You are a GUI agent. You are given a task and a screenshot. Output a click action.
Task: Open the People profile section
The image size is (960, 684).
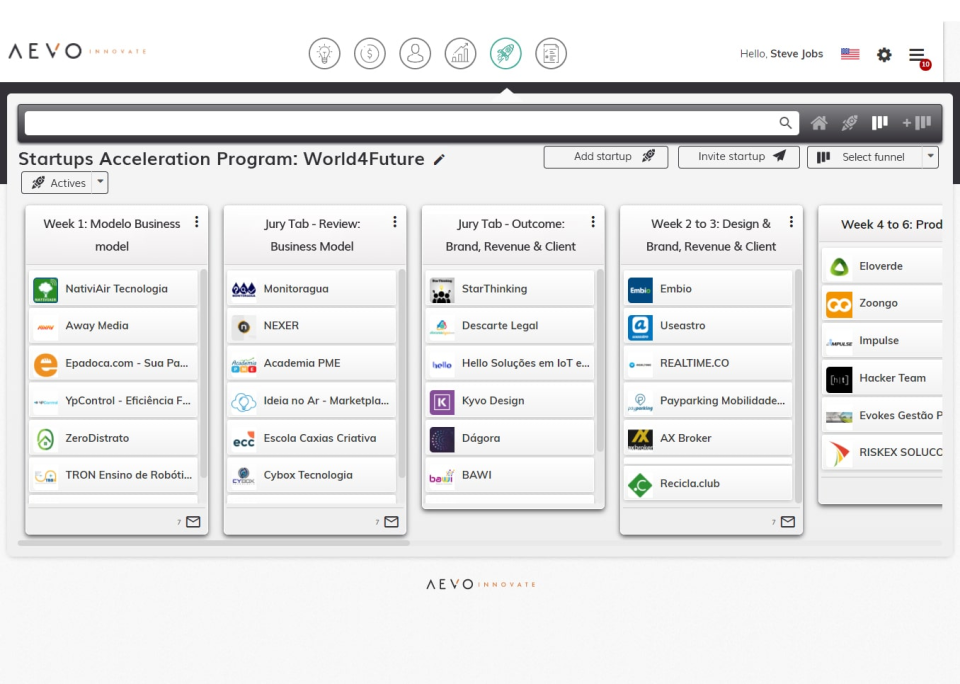415,53
